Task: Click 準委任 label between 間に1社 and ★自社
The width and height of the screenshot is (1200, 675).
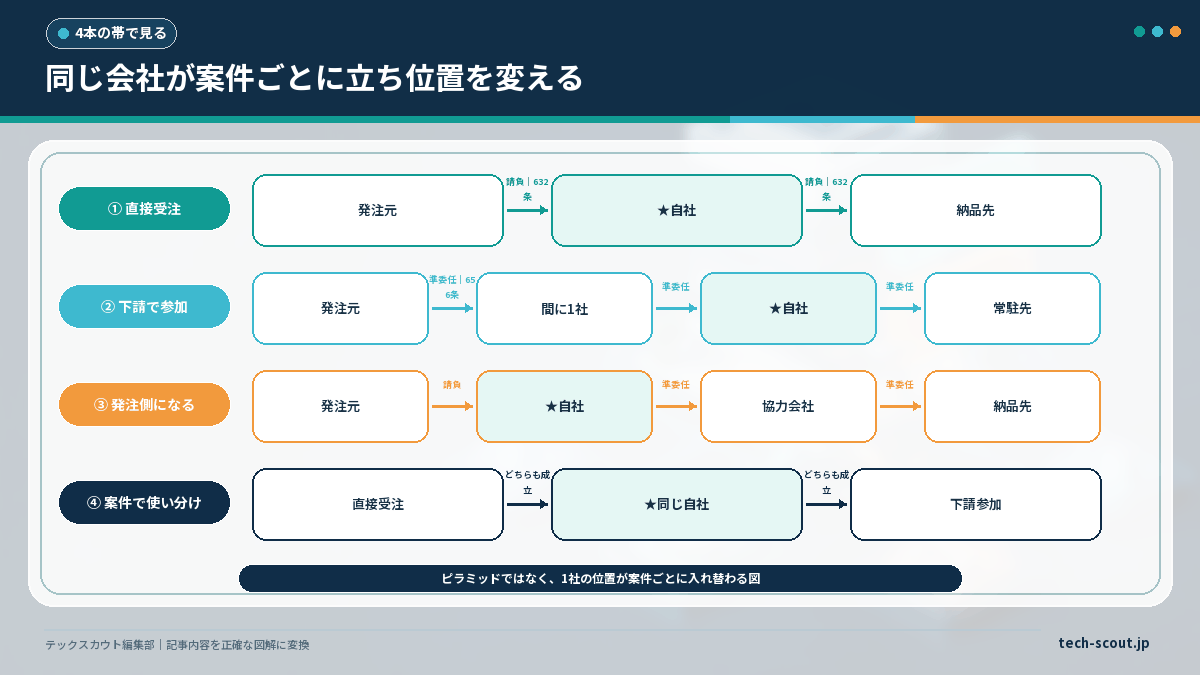Action: click(x=676, y=286)
